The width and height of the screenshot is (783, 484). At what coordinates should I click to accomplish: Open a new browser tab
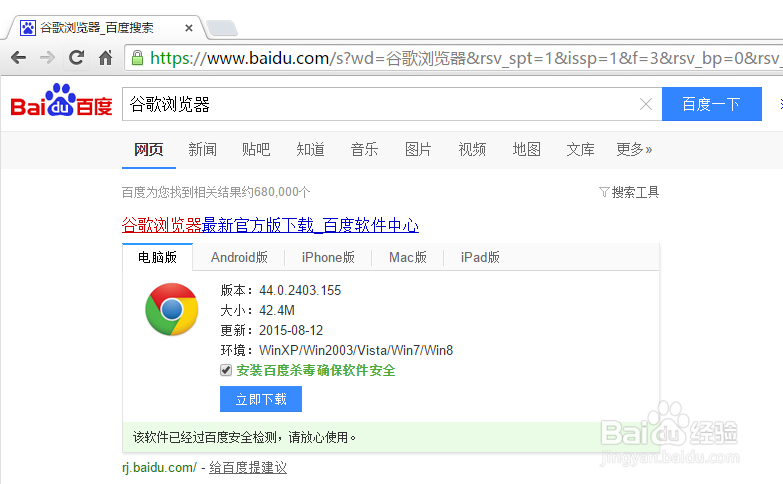tap(222, 28)
